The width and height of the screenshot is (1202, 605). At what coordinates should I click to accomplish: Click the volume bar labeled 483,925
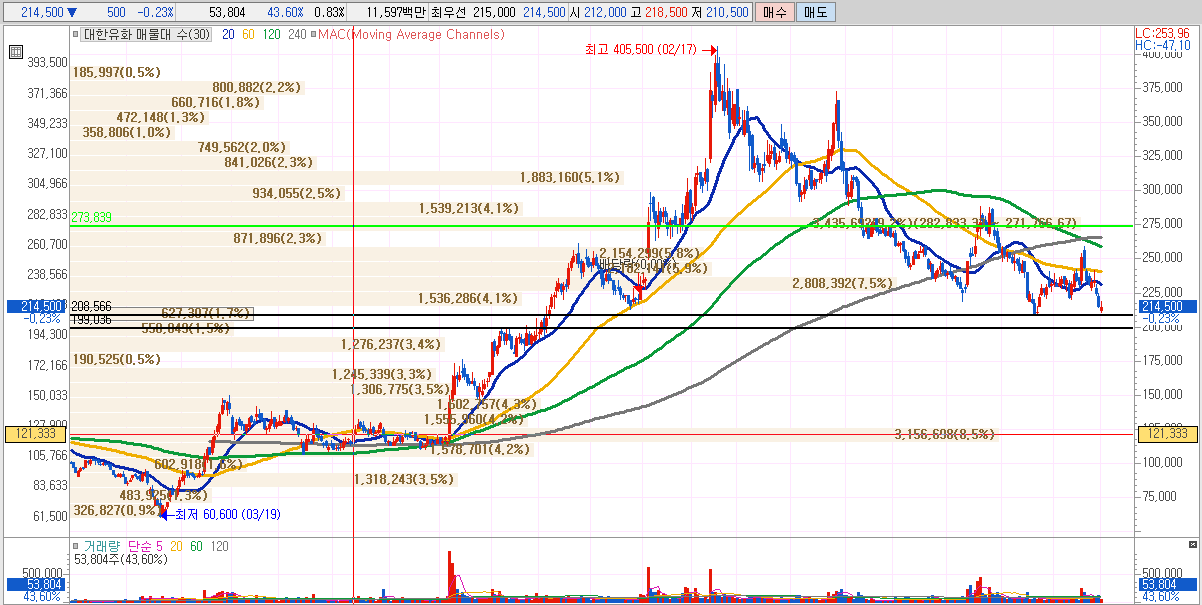163,495
